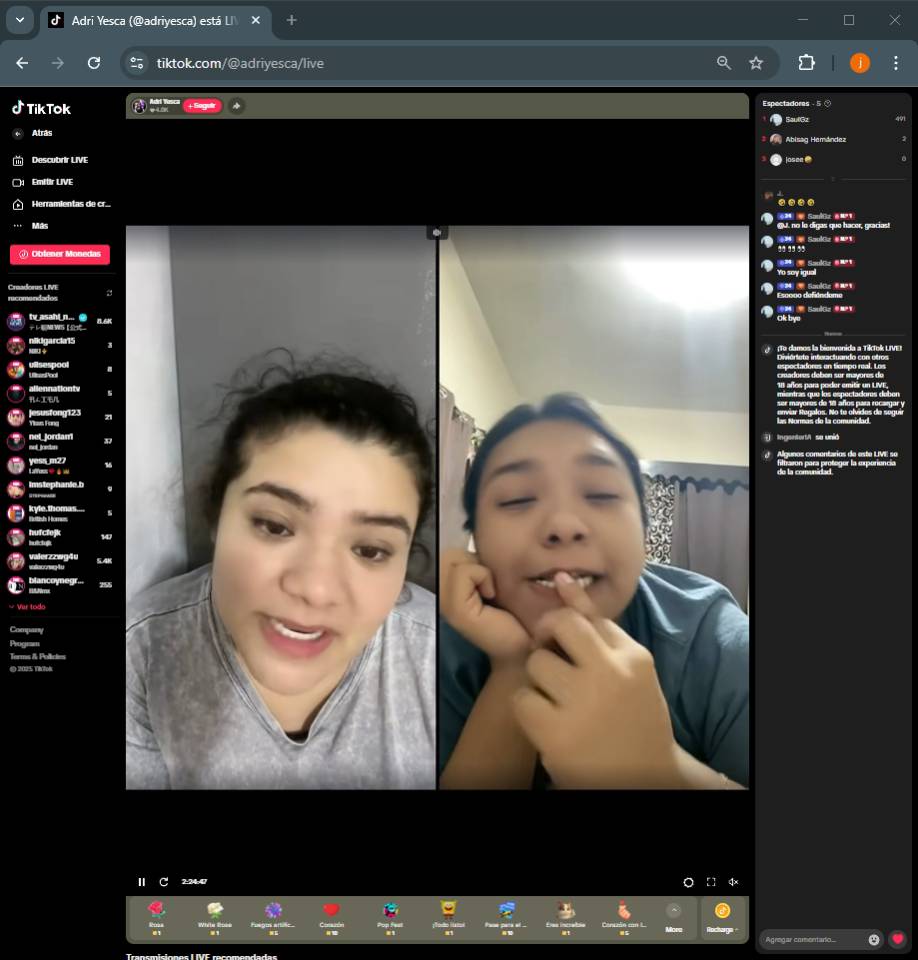Share the live via arrow icon

[236, 106]
